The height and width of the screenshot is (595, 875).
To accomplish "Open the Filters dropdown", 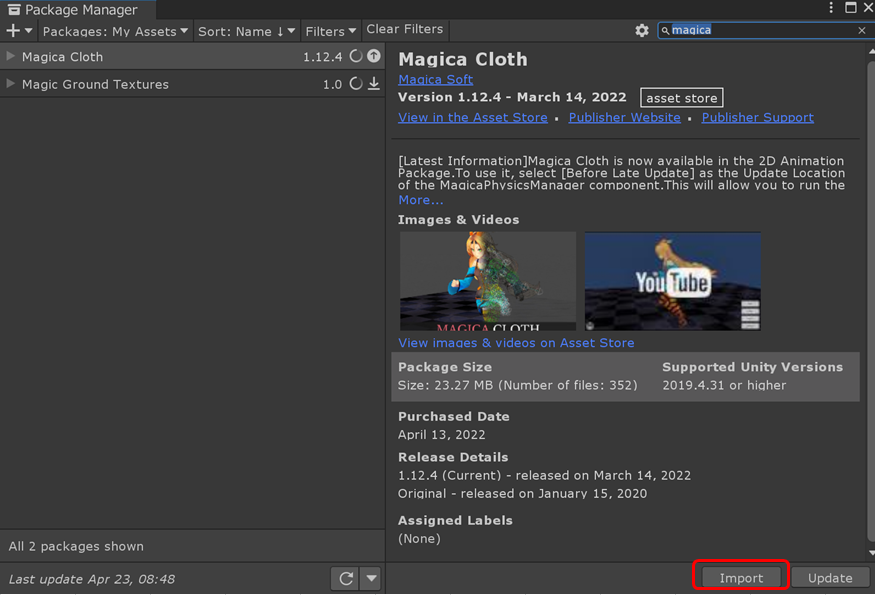I will [330, 31].
